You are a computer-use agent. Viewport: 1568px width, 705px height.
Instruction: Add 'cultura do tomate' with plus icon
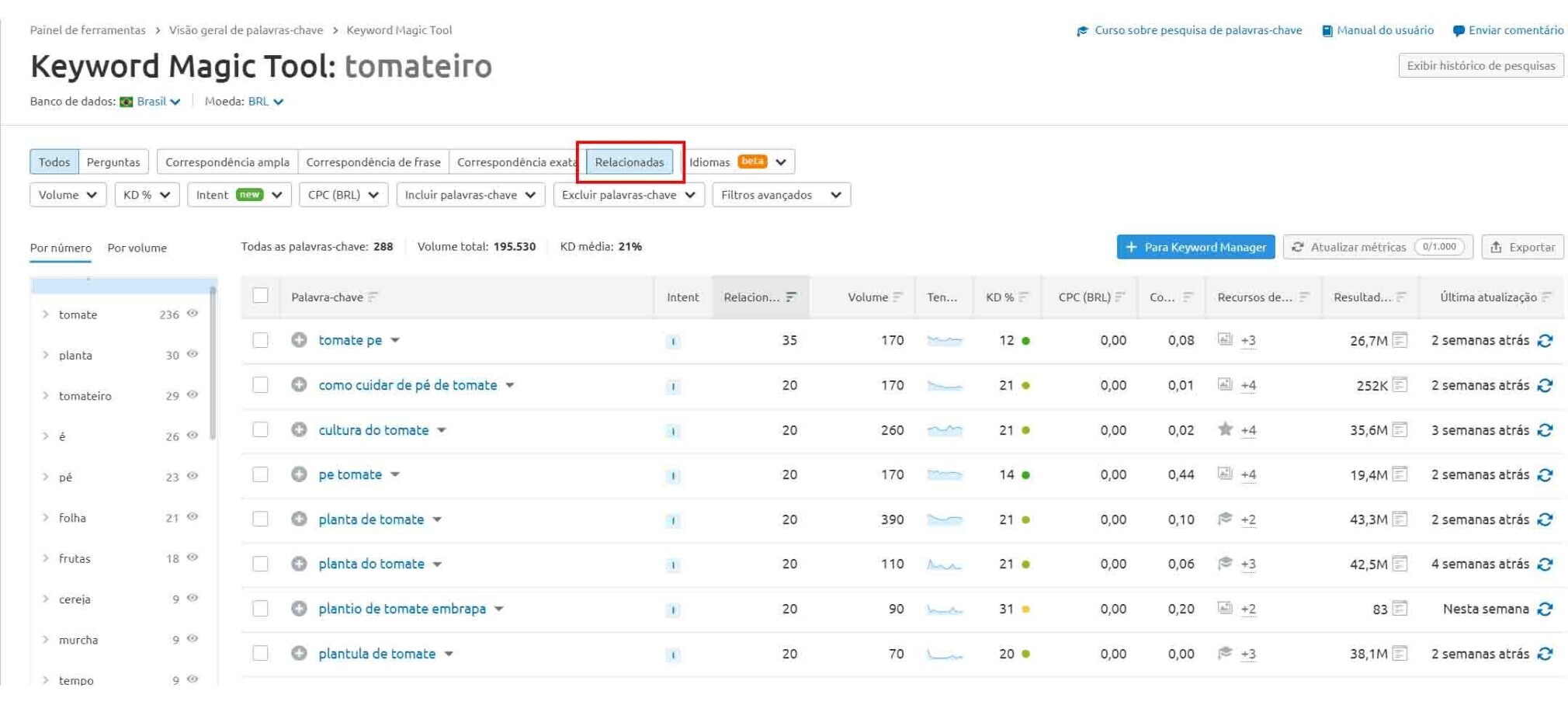[299, 430]
